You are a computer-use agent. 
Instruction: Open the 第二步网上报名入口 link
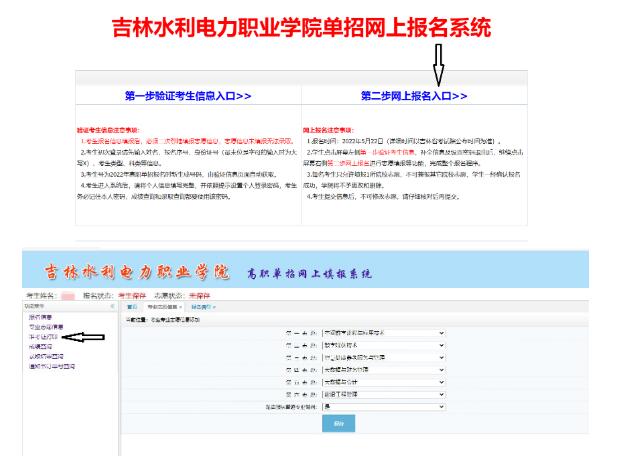414,96
